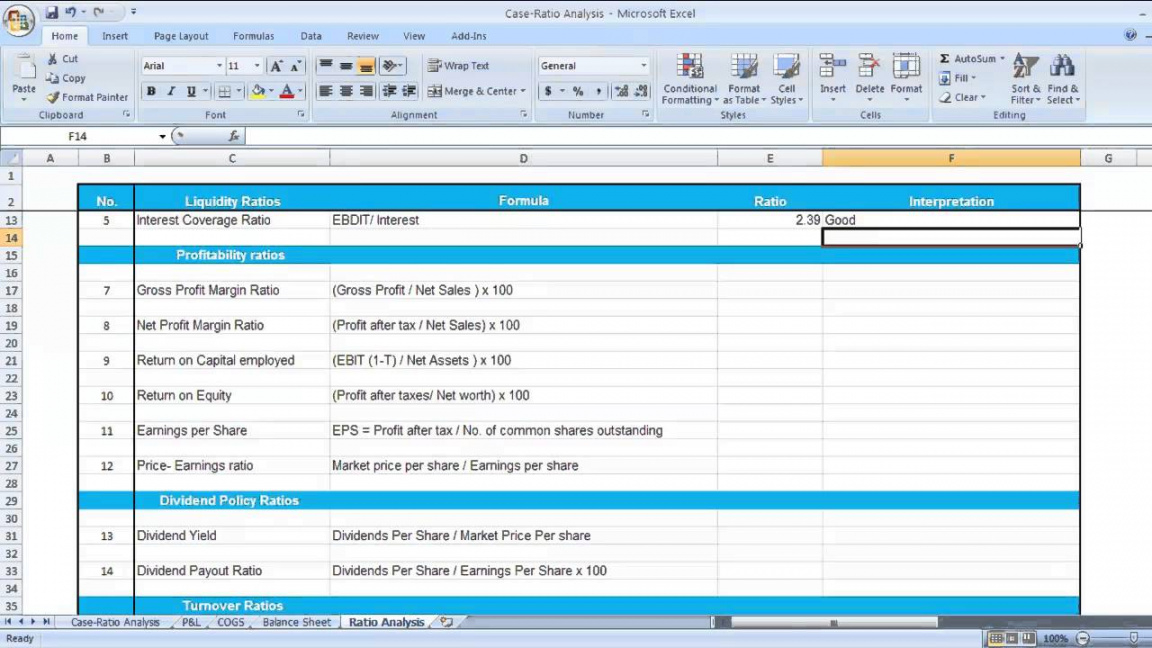This screenshot has height=648, width=1152.
Task: Expand the General number format dropdown
Action: pos(643,66)
